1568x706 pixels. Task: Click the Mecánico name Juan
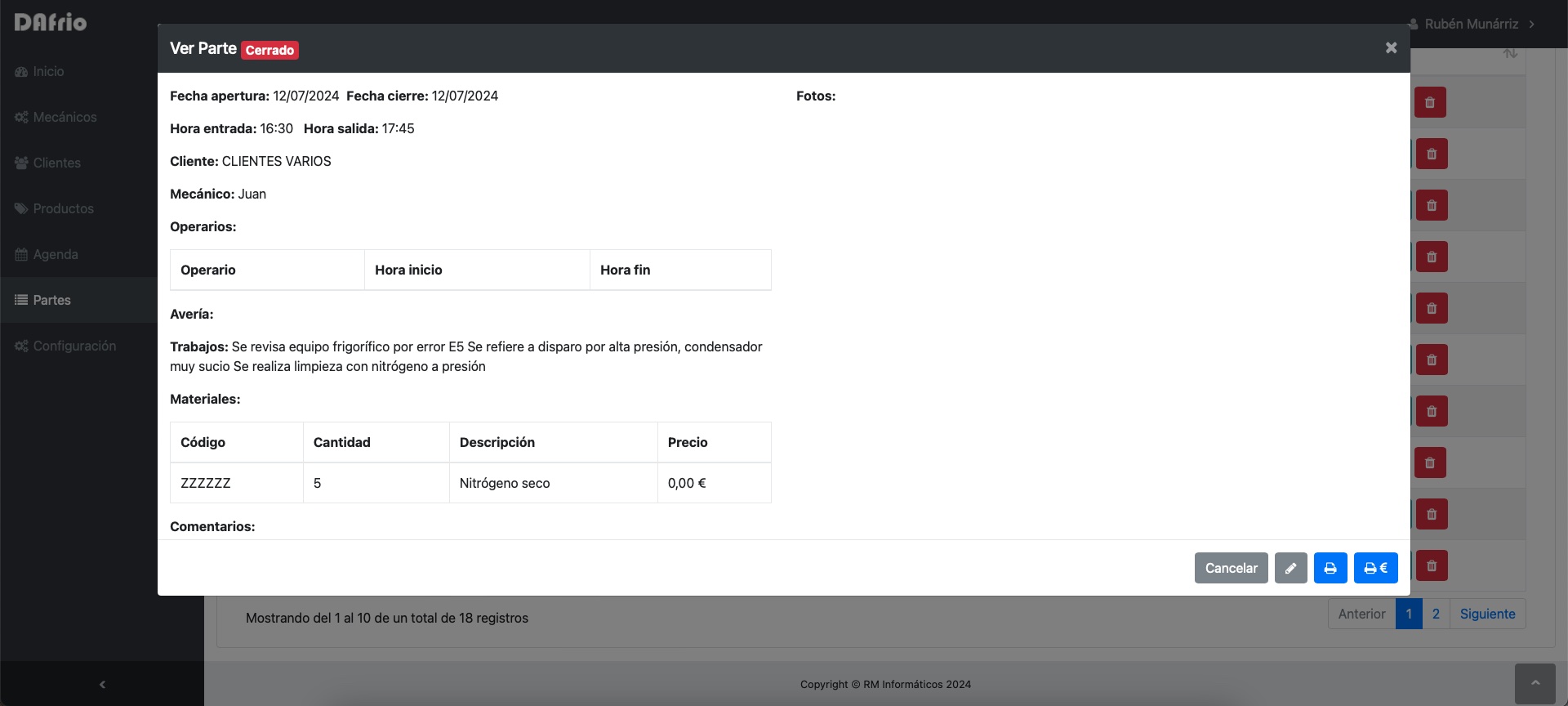pyautogui.click(x=252, y=194)
